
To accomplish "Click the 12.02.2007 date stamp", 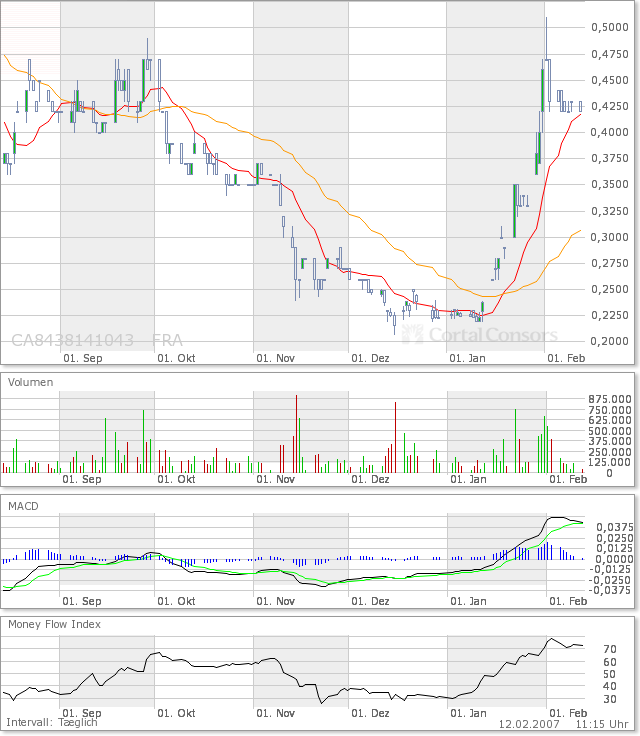I will coord(527,722).
